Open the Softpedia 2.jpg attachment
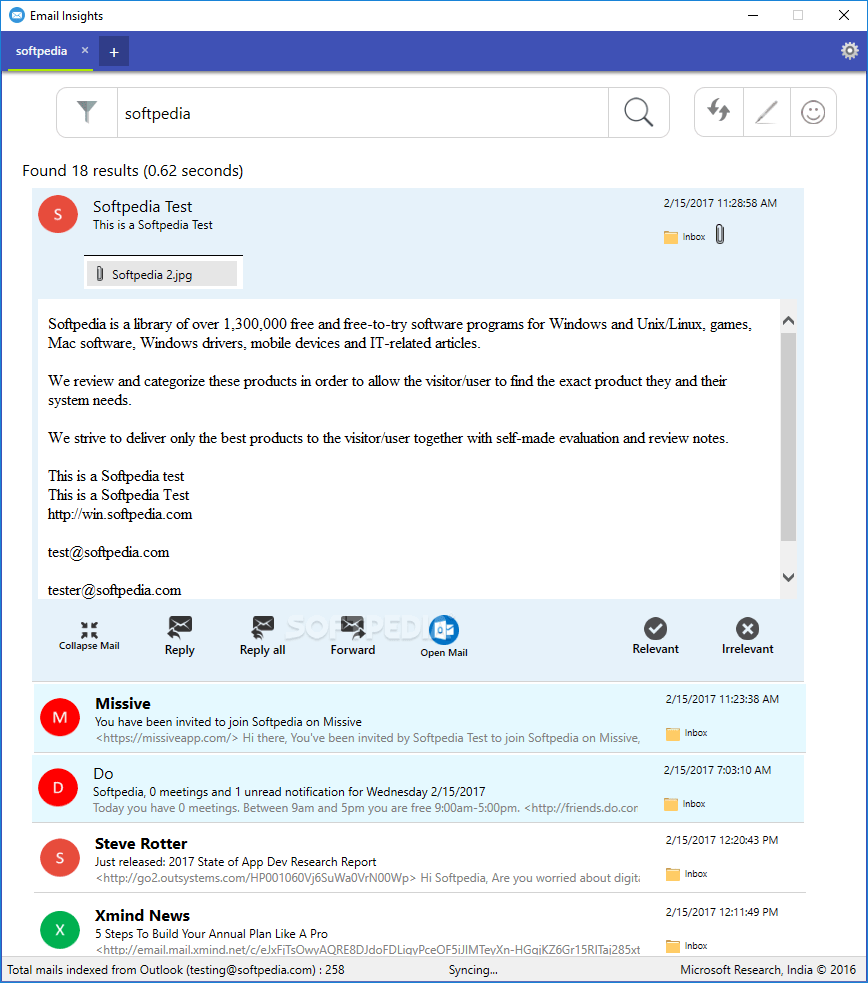 (x=163, y=272)
